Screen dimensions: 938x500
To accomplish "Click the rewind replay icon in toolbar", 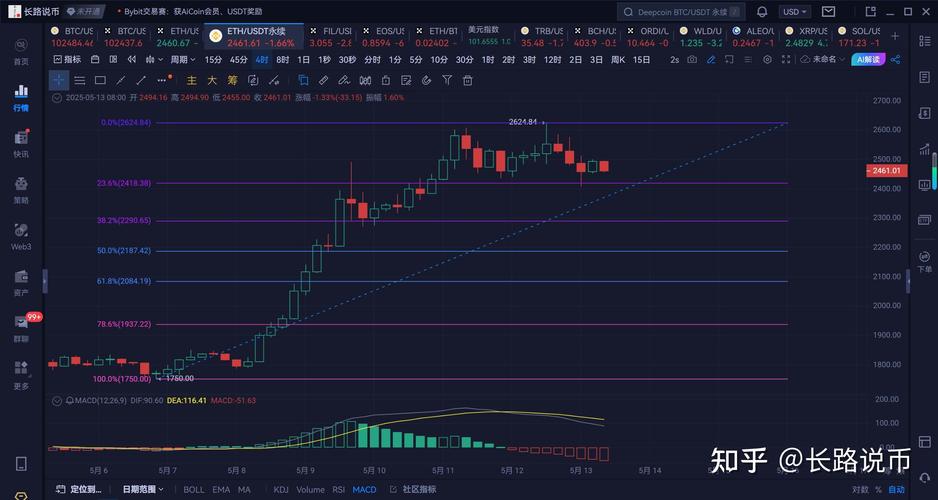I will pos(132,59).
